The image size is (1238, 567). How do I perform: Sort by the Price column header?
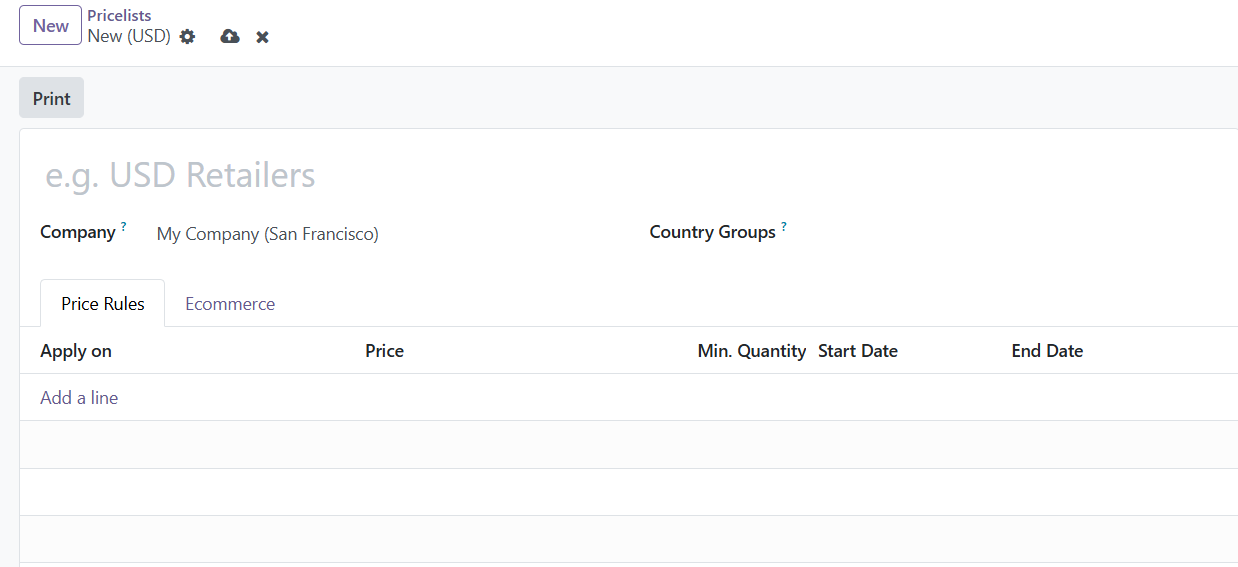coord(385,351)
